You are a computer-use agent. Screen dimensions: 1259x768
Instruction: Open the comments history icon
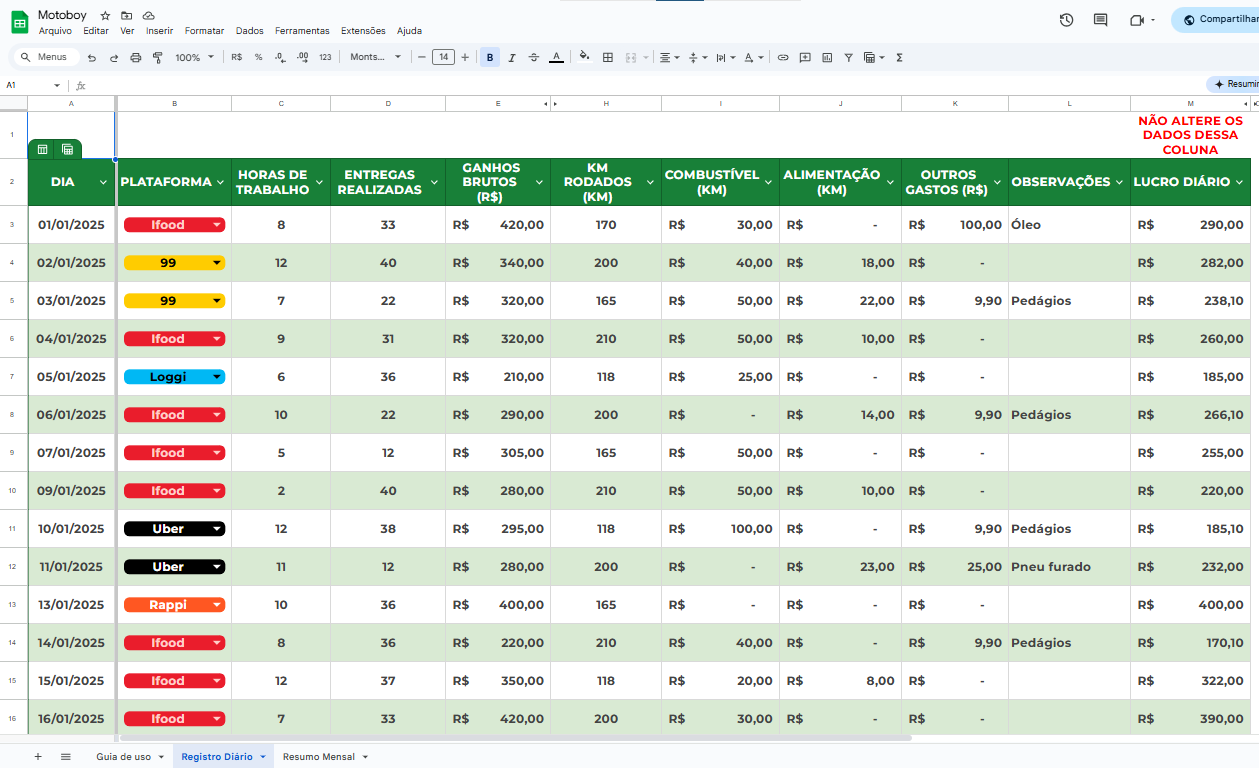click(1100, 20)
